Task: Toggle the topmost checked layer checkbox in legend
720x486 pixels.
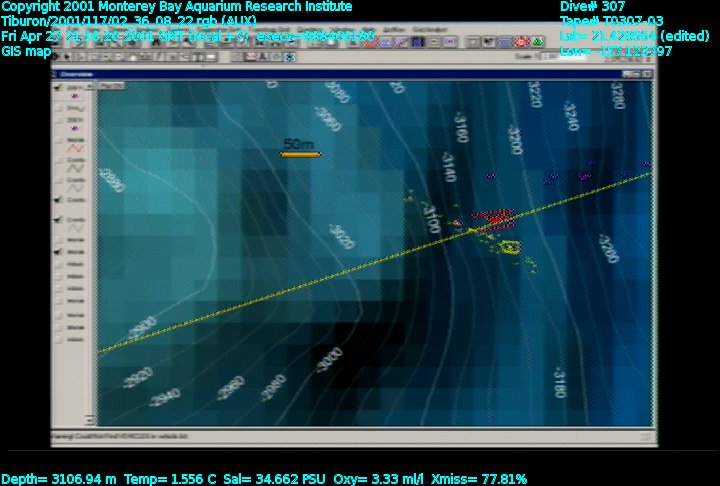Action: (58, 88)
